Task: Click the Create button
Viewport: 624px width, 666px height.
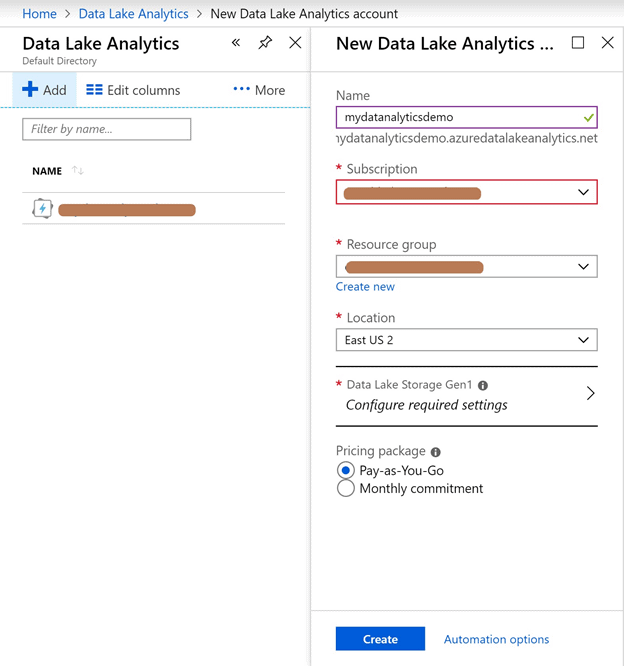Action: (x=380, y=639)
